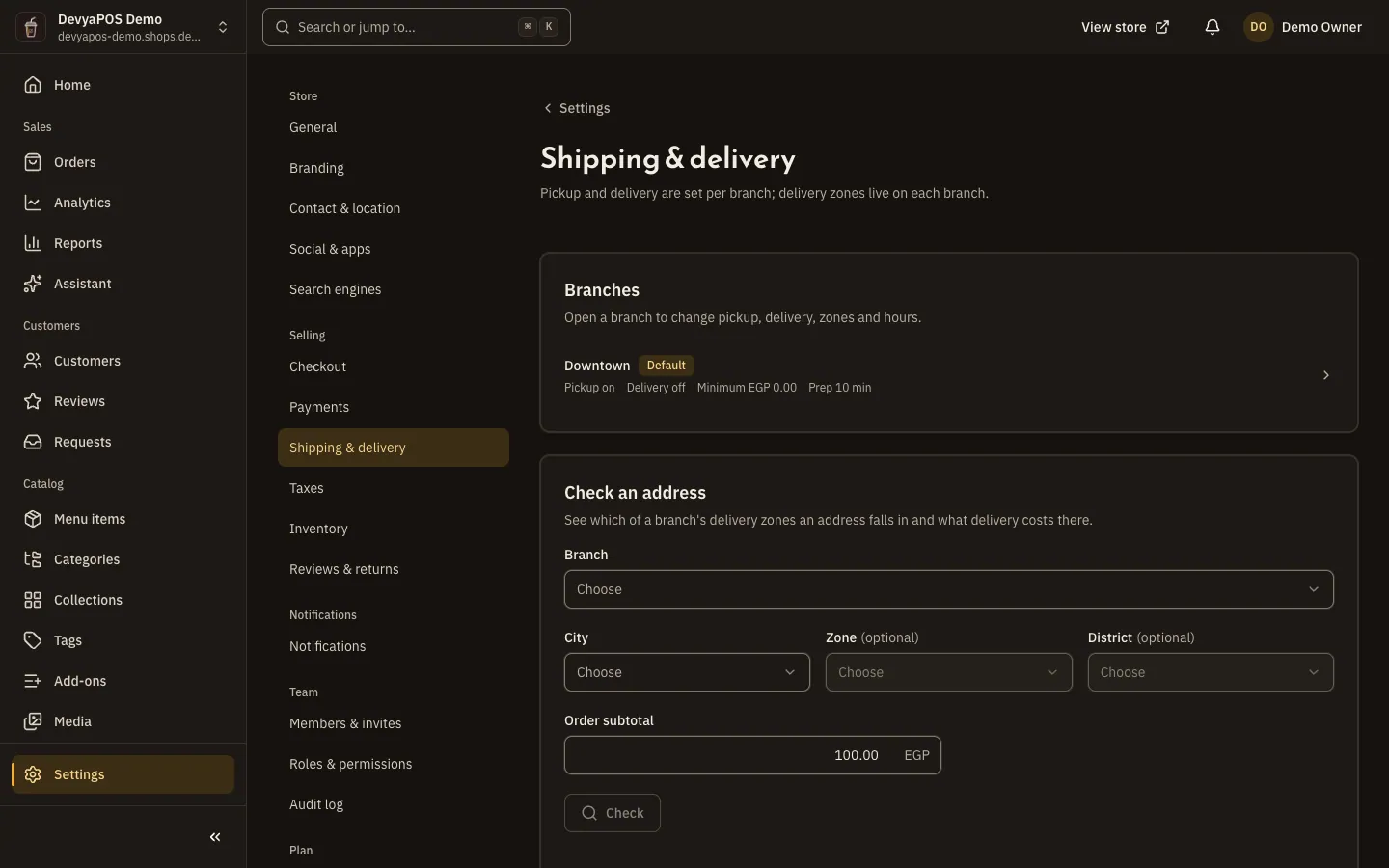Click the Reports bar chart icon
Image resolution: width=1389 pixels, height=868 pixels.
point(33,243)
